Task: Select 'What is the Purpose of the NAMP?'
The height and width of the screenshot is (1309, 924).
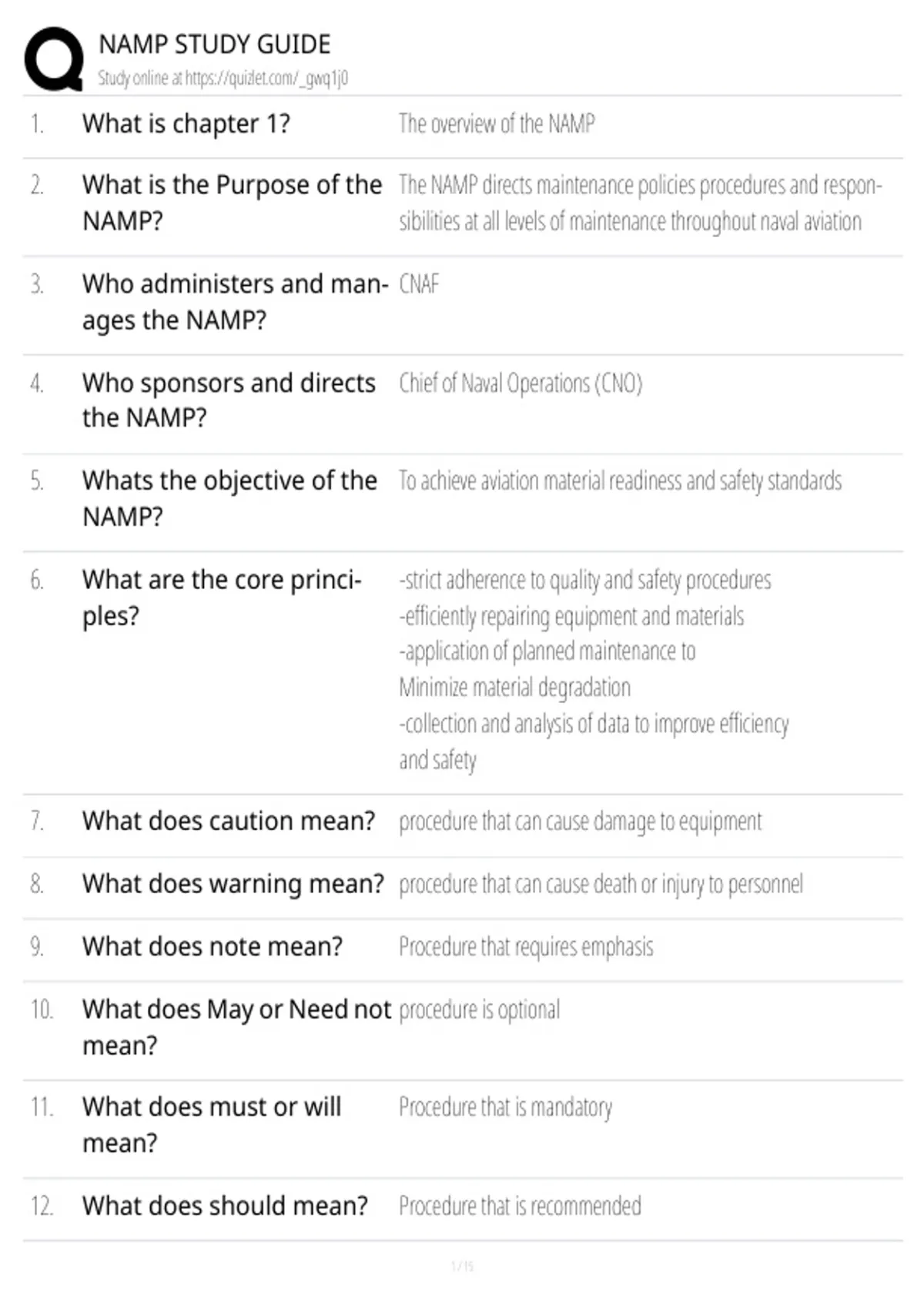Action: 232,203
